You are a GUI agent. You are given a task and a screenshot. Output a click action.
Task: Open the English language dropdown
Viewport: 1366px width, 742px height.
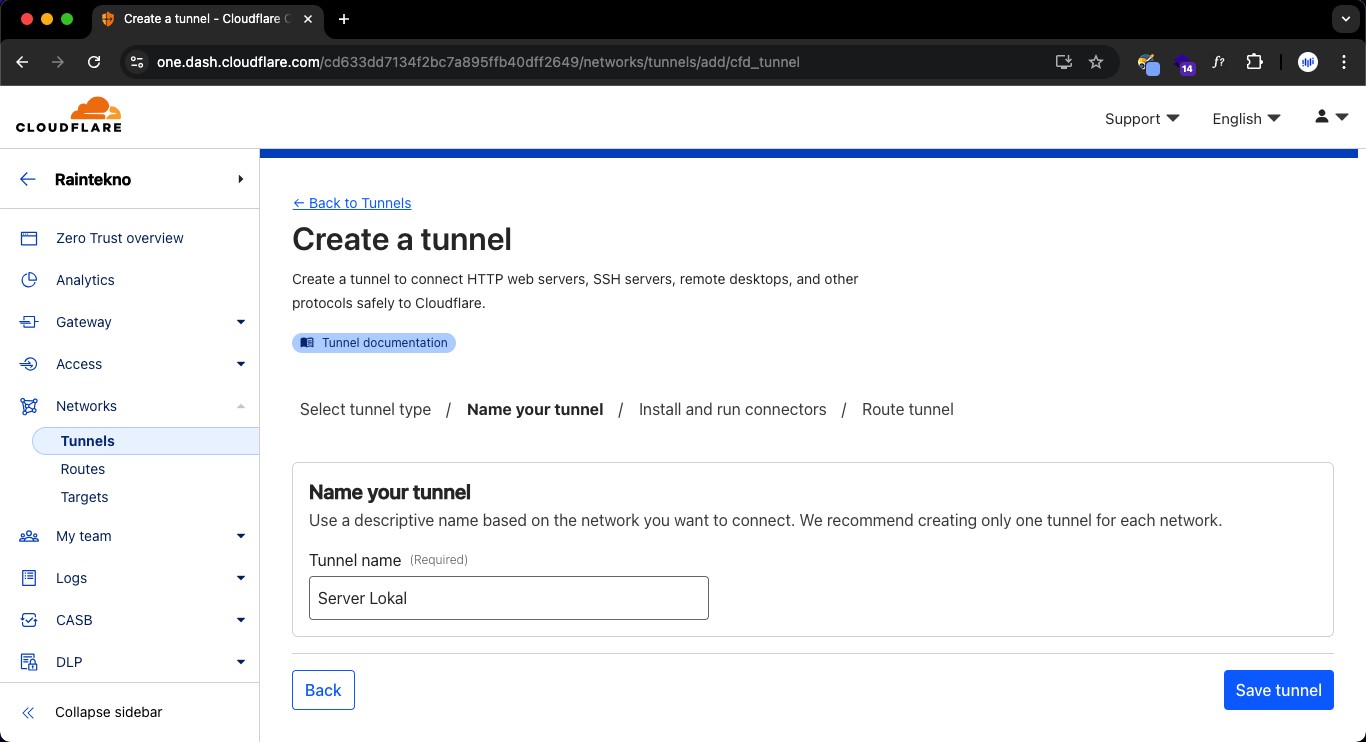coord(1246,119)
